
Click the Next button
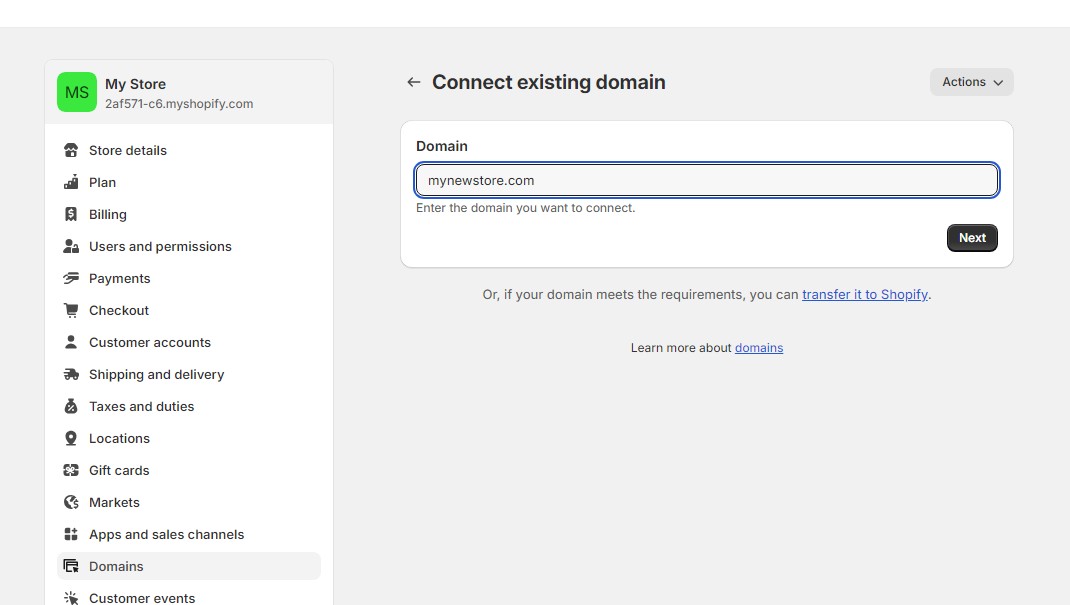point(972,238)
